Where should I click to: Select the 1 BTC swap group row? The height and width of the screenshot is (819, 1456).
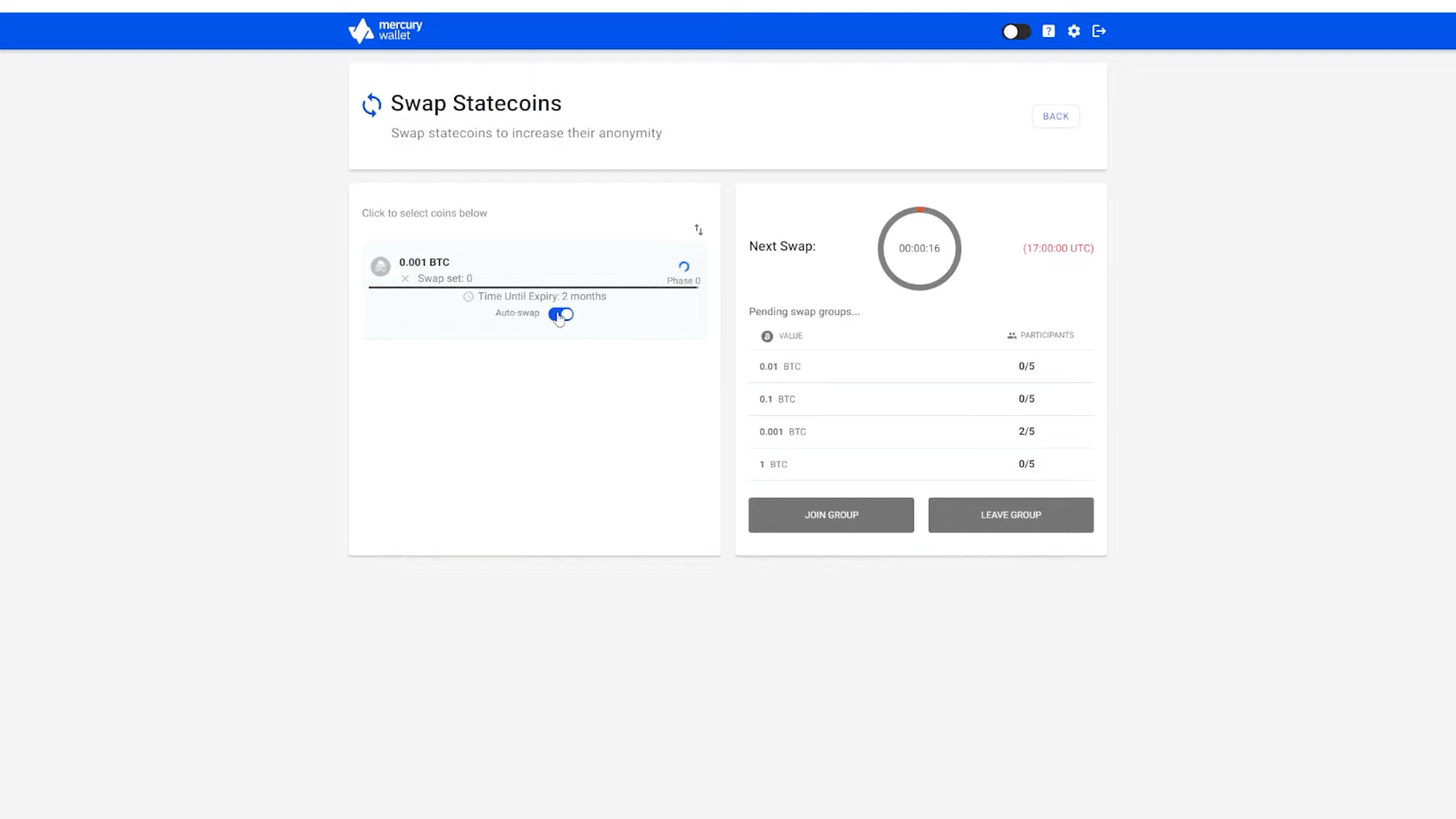[921, 464]
